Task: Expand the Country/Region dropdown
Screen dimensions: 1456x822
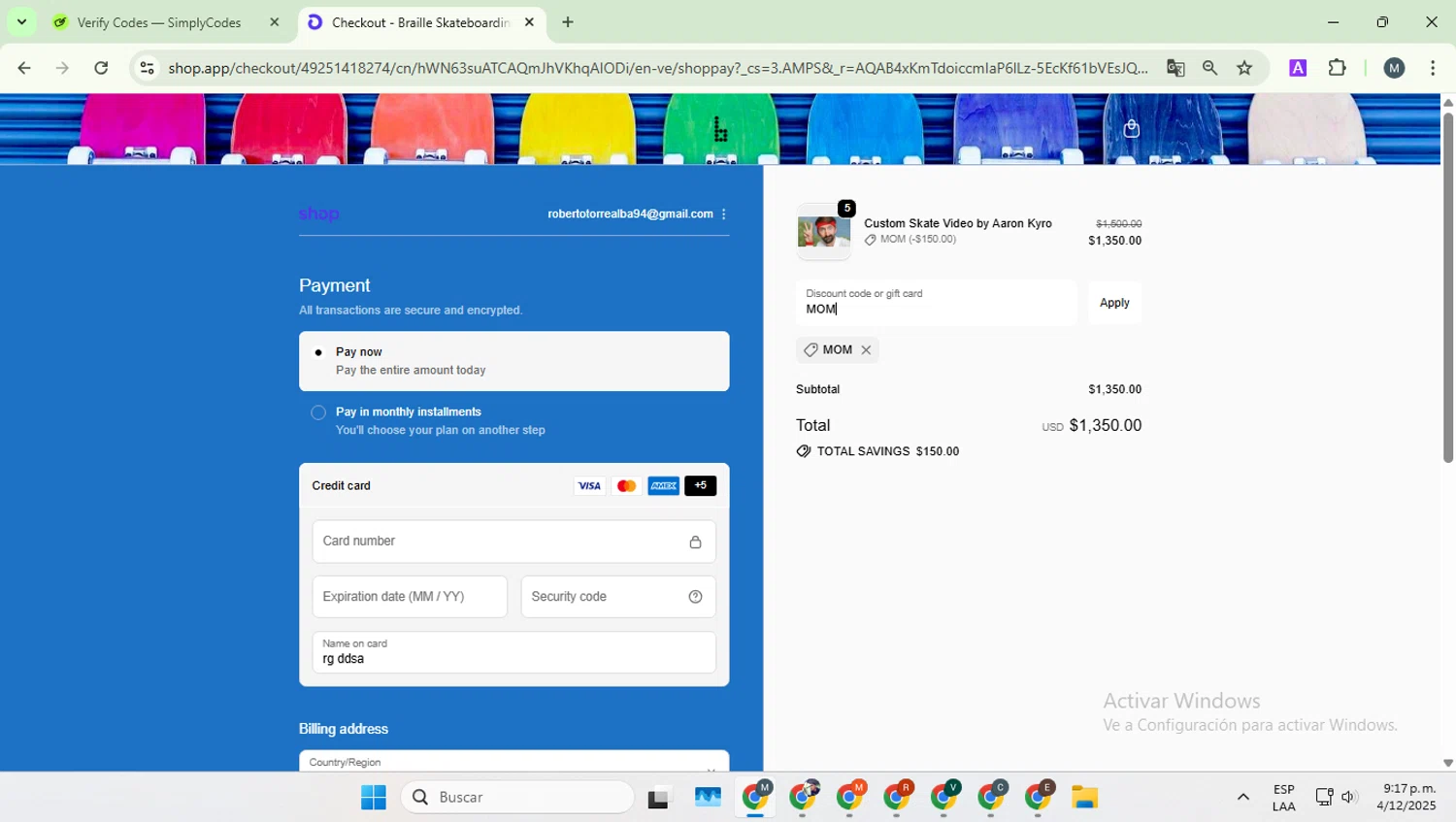Action: [x=514, y=762]
